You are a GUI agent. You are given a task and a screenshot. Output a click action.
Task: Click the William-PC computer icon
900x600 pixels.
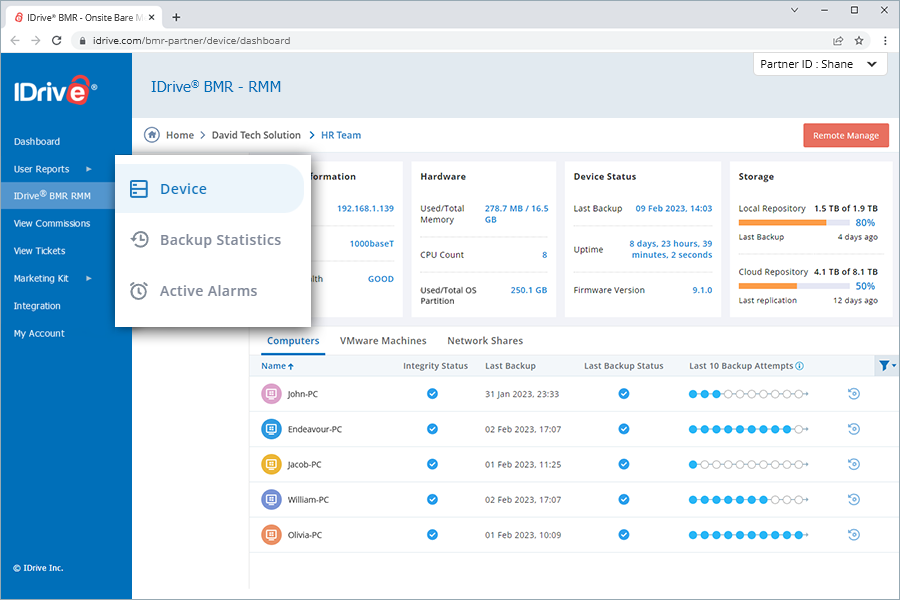click(x=271, y=500)
